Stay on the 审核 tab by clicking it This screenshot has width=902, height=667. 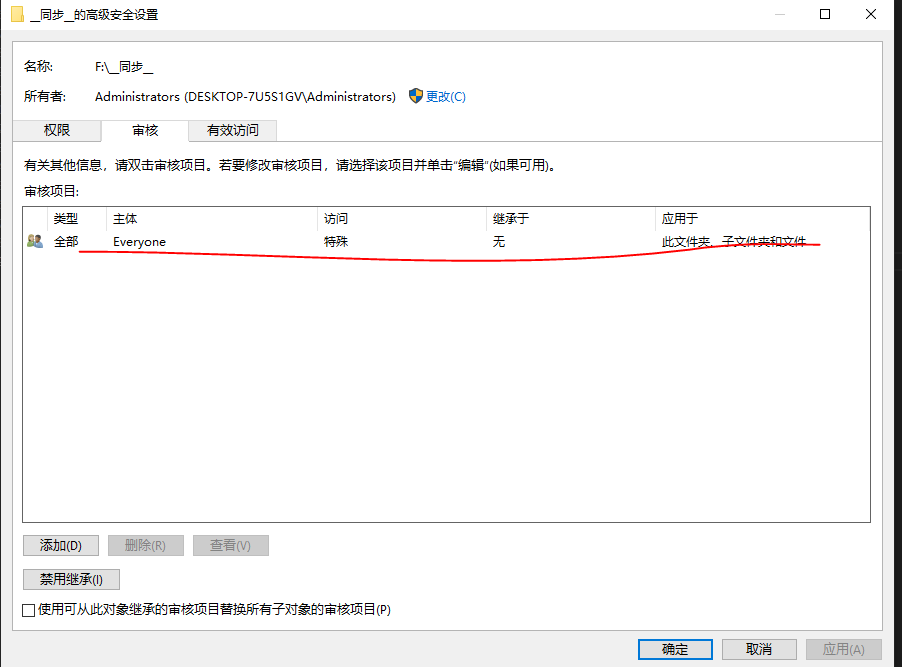pyautogui.click(x=145, y=130)
